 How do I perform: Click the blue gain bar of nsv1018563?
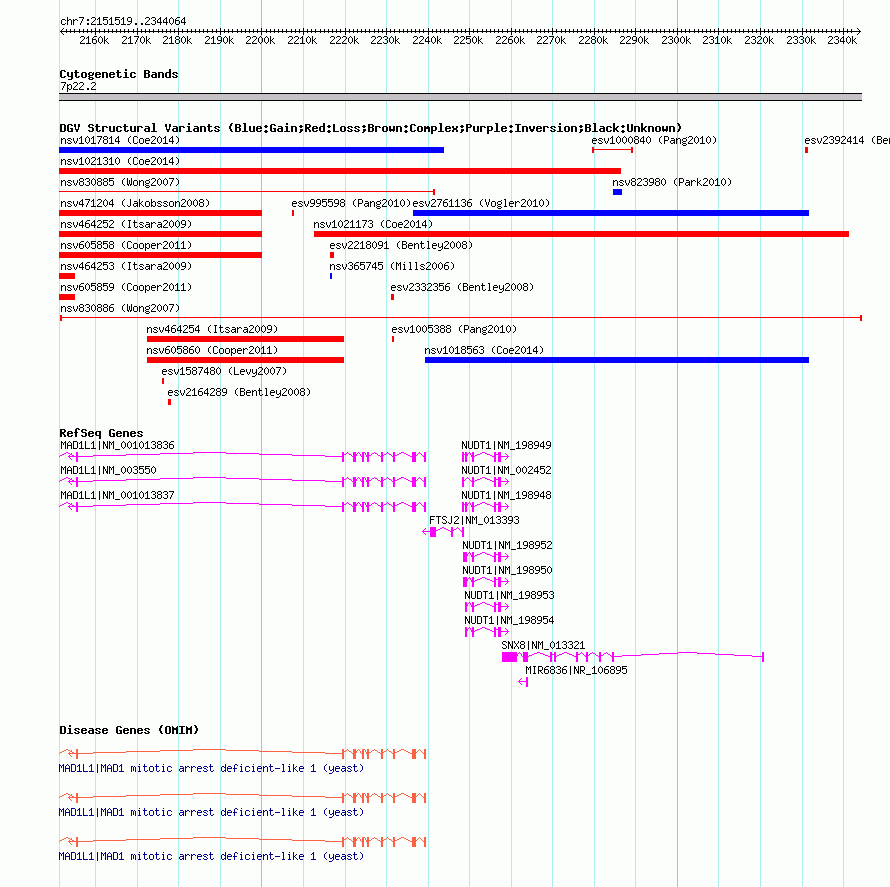(x=617, y=360)
